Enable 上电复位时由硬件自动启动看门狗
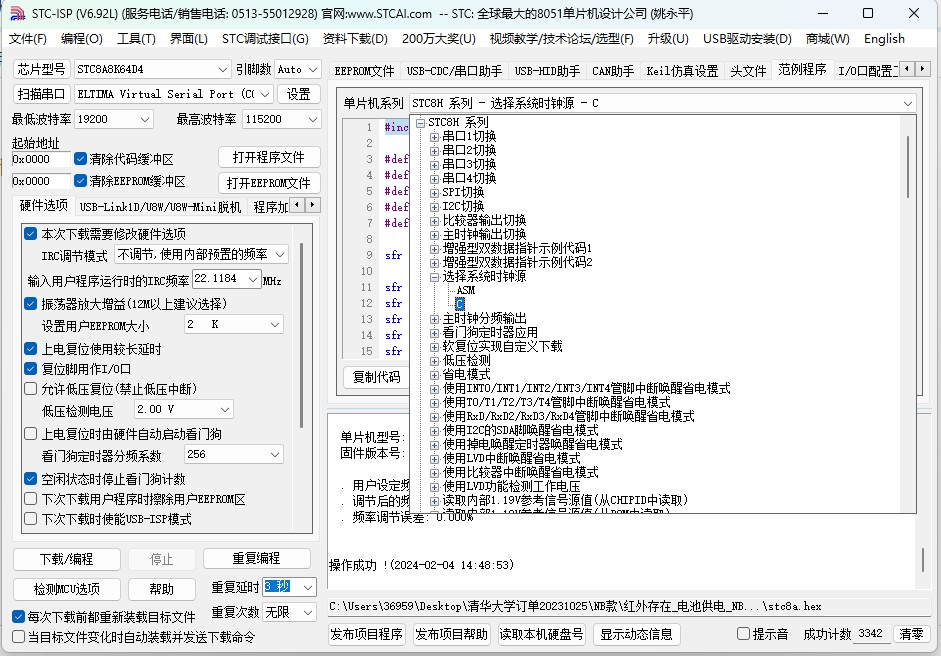Screen dimensions: 941x656 click(31, 433)
